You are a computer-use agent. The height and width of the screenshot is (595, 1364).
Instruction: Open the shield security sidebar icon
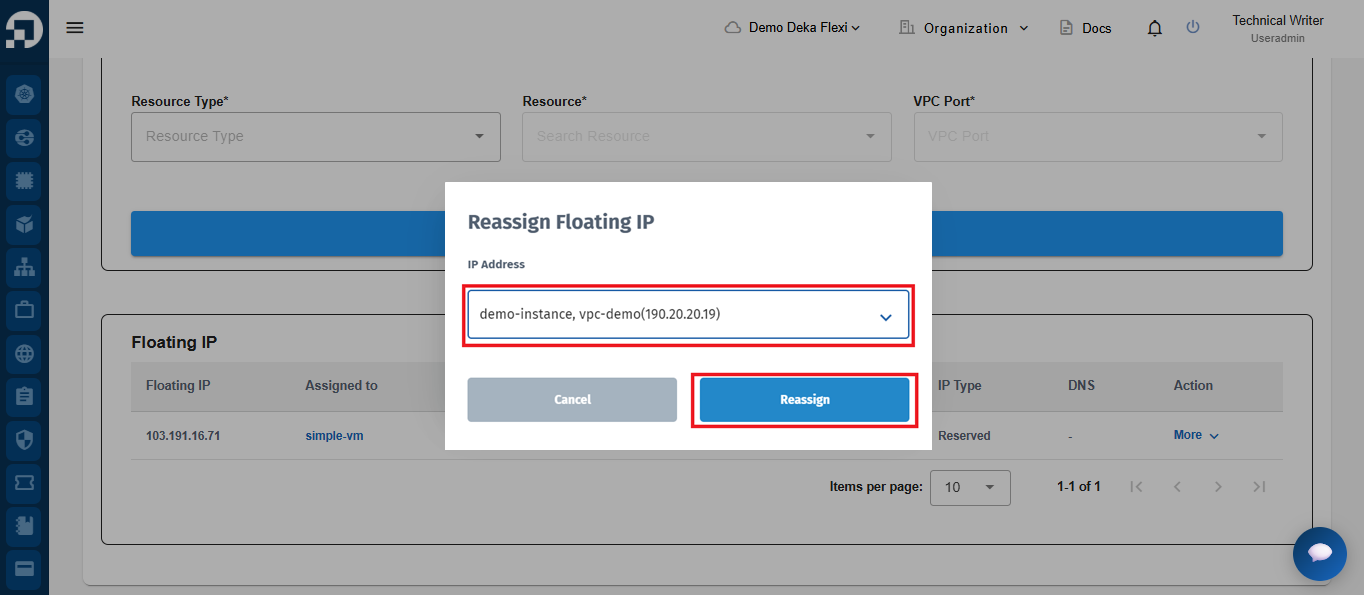coord(25,439)
